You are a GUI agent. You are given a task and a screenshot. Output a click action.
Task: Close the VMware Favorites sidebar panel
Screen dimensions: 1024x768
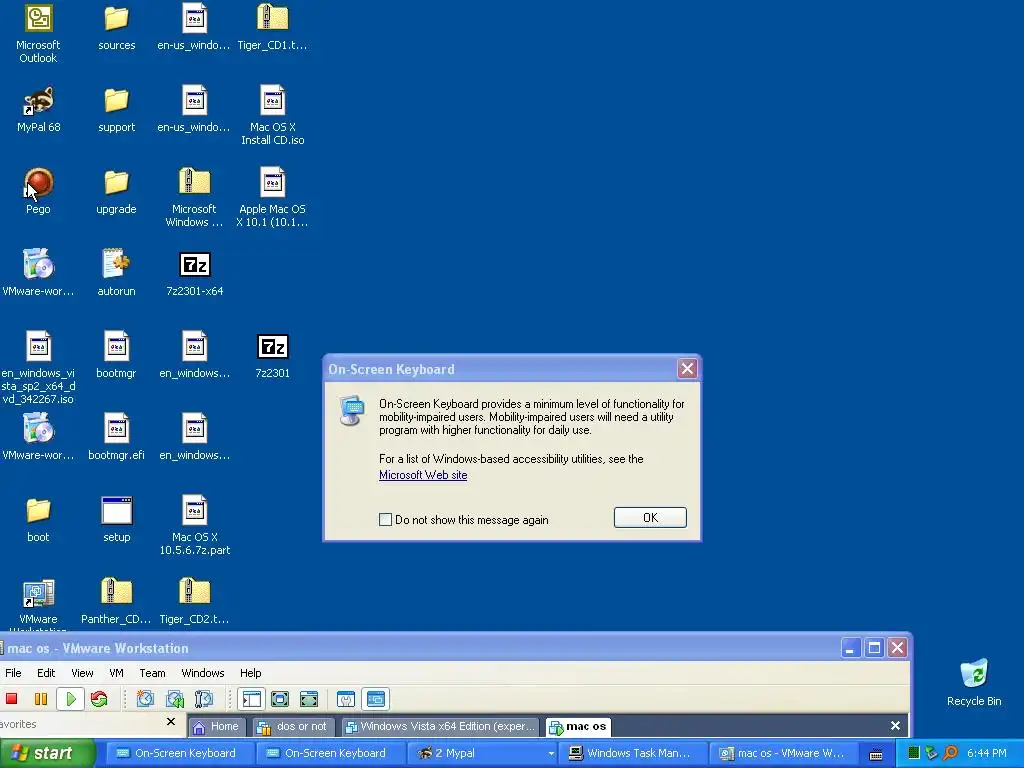pos(170,722)
